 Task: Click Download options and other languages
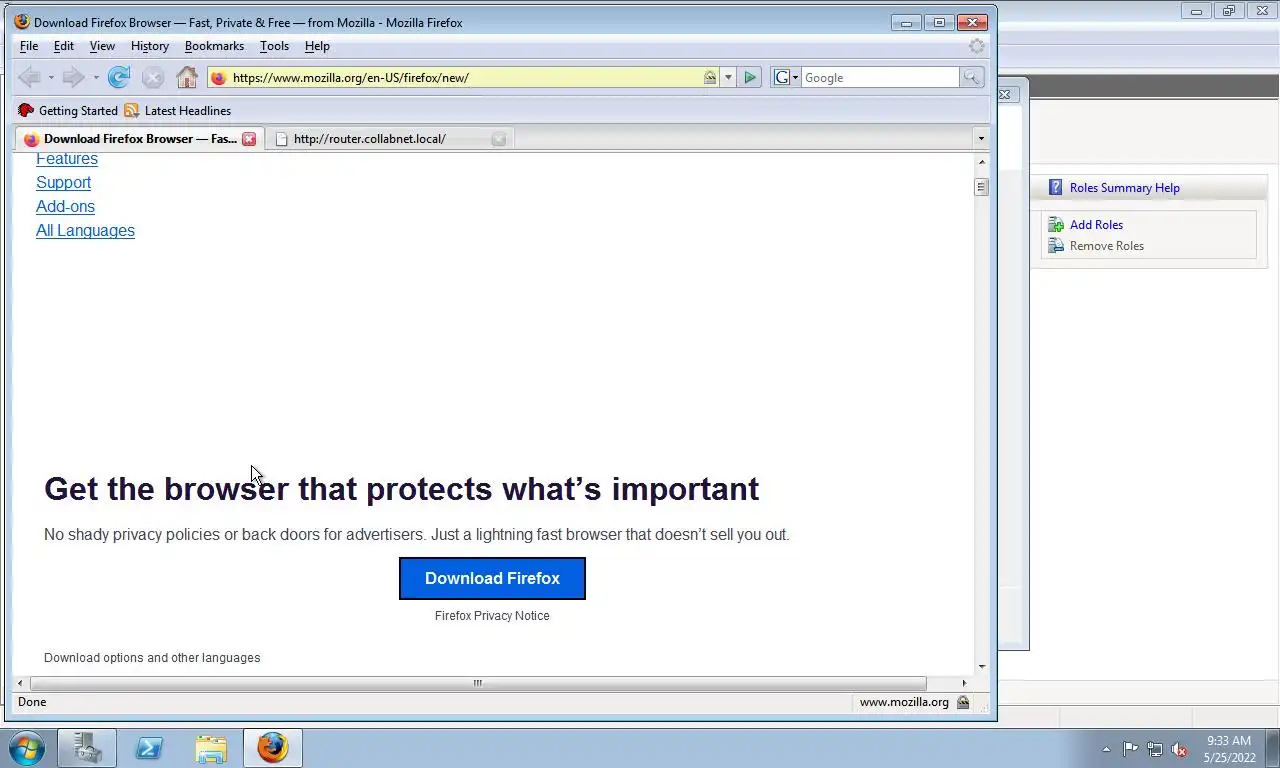click(x=152, y=658)
